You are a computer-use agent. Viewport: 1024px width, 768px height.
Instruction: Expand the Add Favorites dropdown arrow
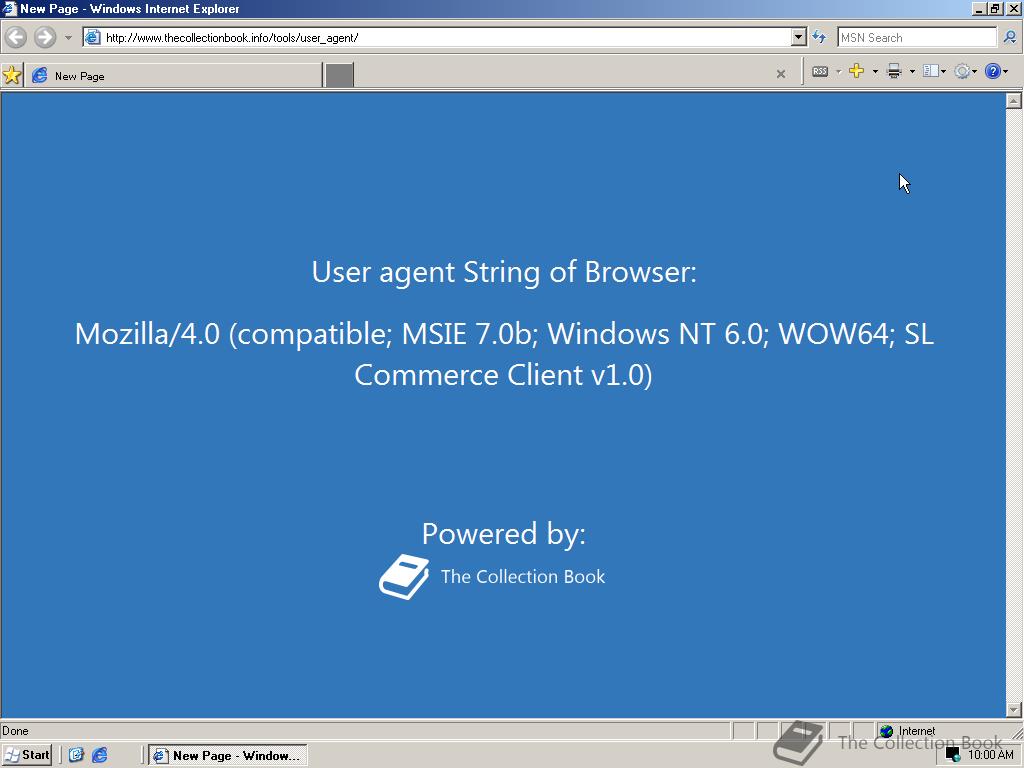(x=875, y=72)
